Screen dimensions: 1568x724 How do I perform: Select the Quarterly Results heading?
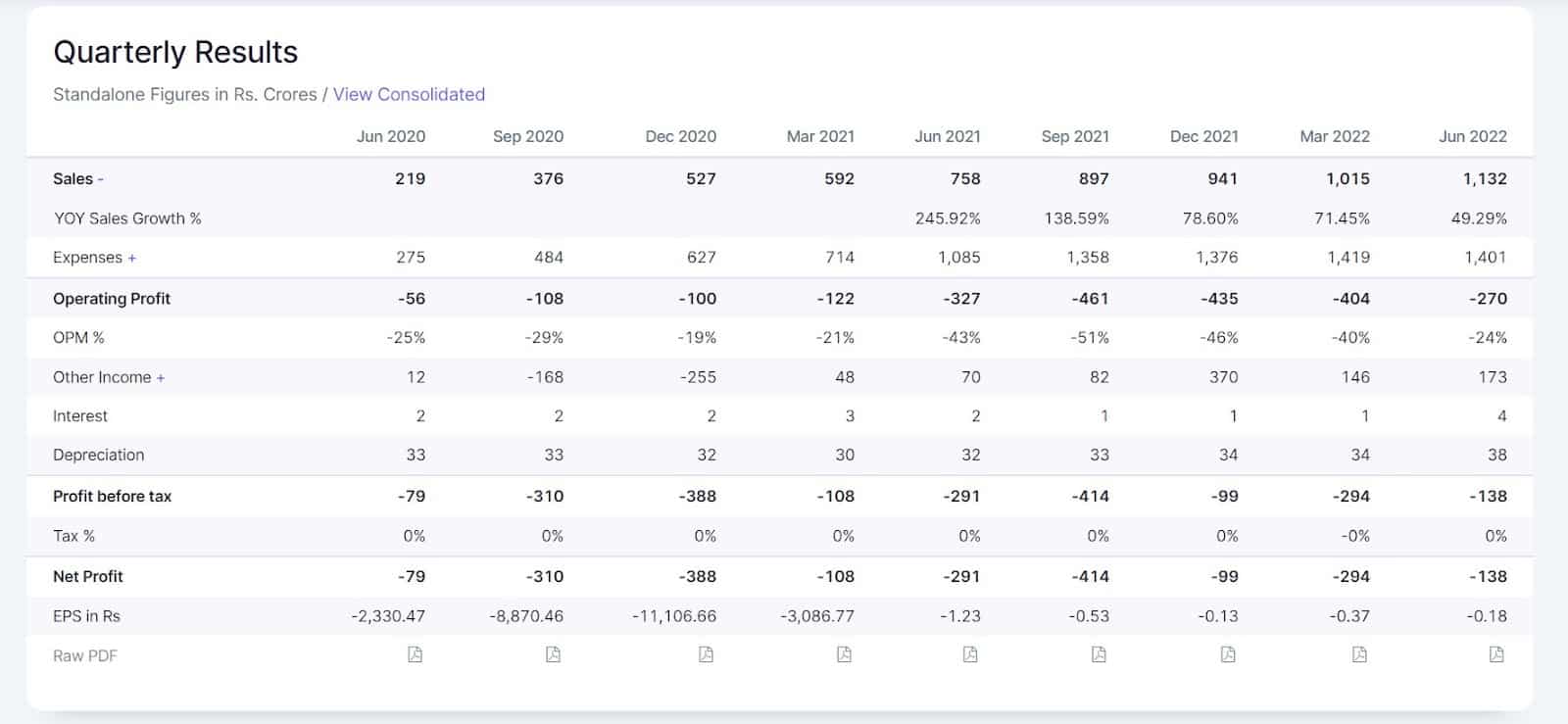pyautogui.click(x=175, y=52)
